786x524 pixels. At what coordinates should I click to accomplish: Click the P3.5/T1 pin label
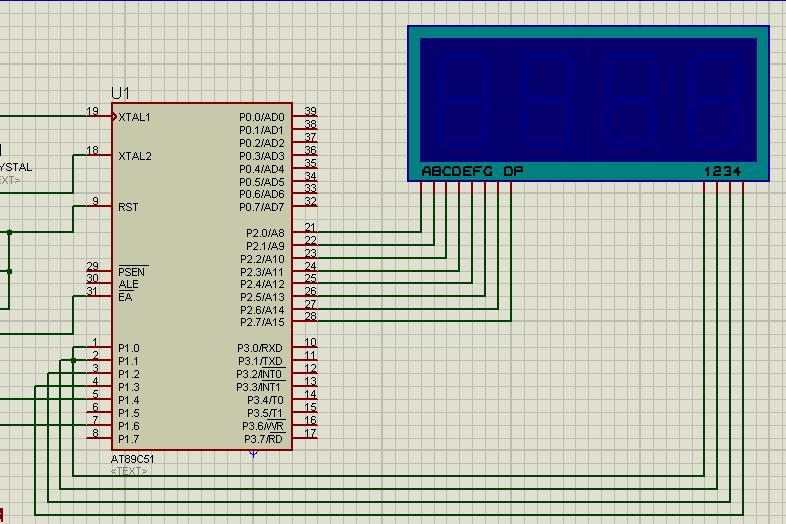pos(265,413)
